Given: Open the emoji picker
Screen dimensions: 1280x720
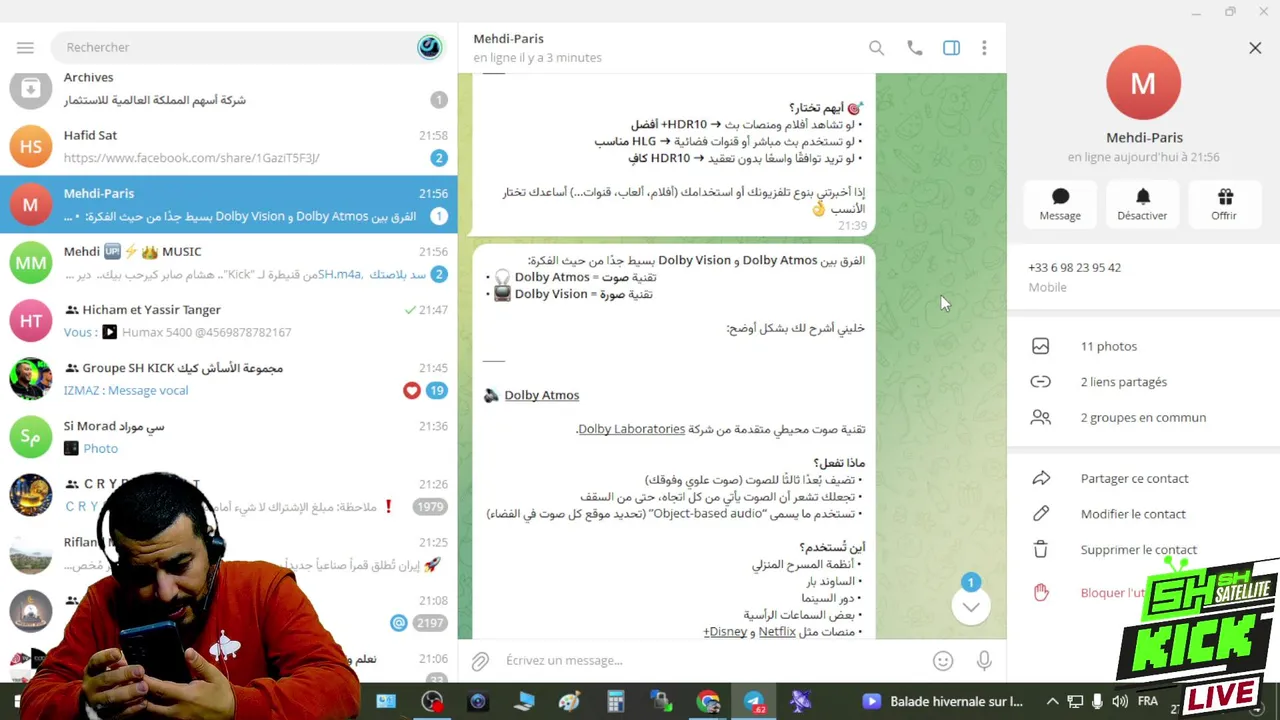Looking at the screenshot, I should [942, 661].
